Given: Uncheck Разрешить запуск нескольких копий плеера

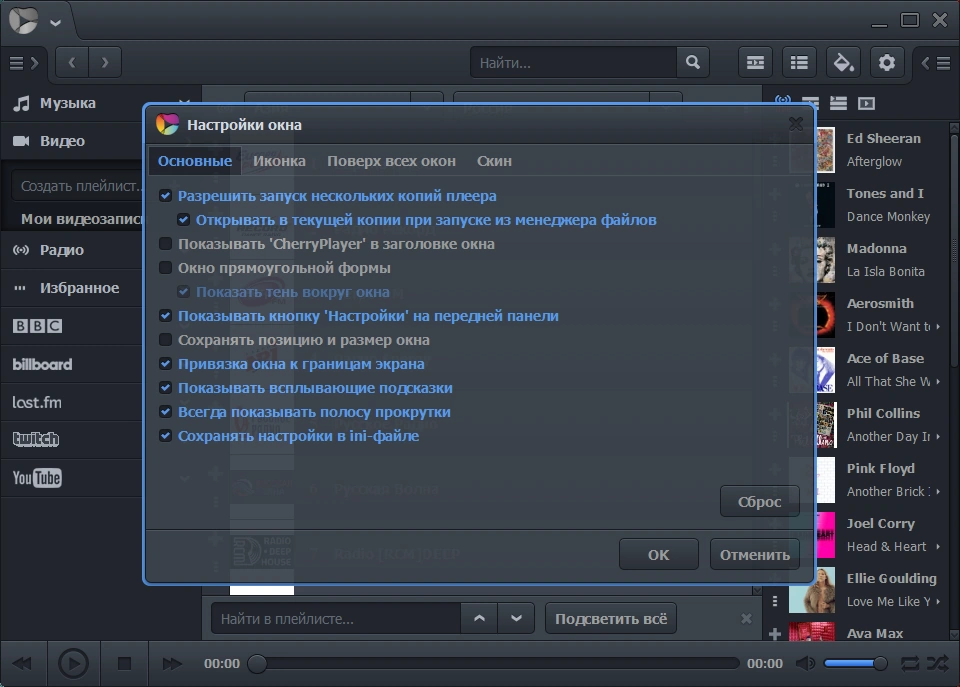Looking at the screenshot, I should click(x=165, y=196).
